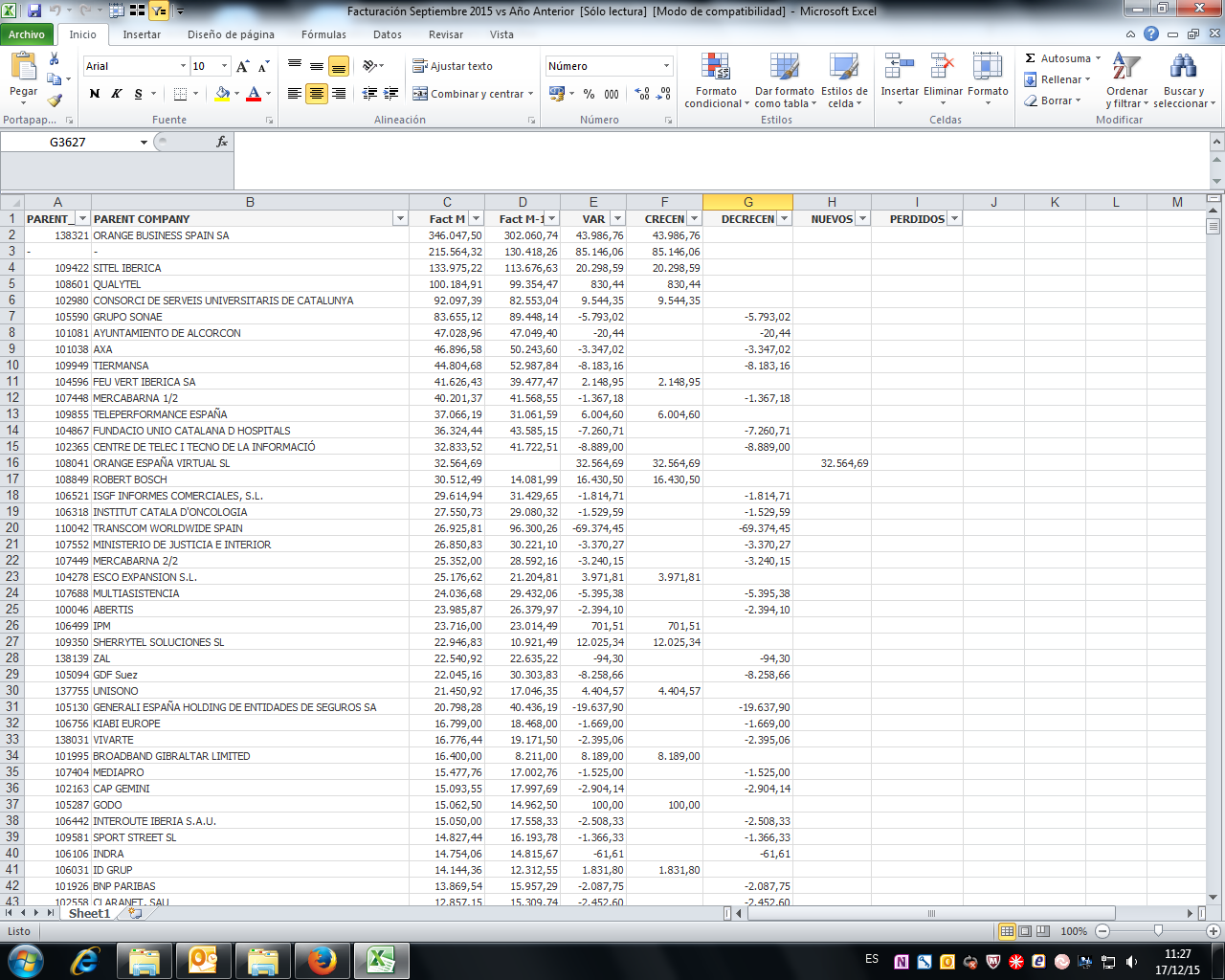Align text to top
Viewport: 1225px width, 980px height.
[x=295, y=66]
